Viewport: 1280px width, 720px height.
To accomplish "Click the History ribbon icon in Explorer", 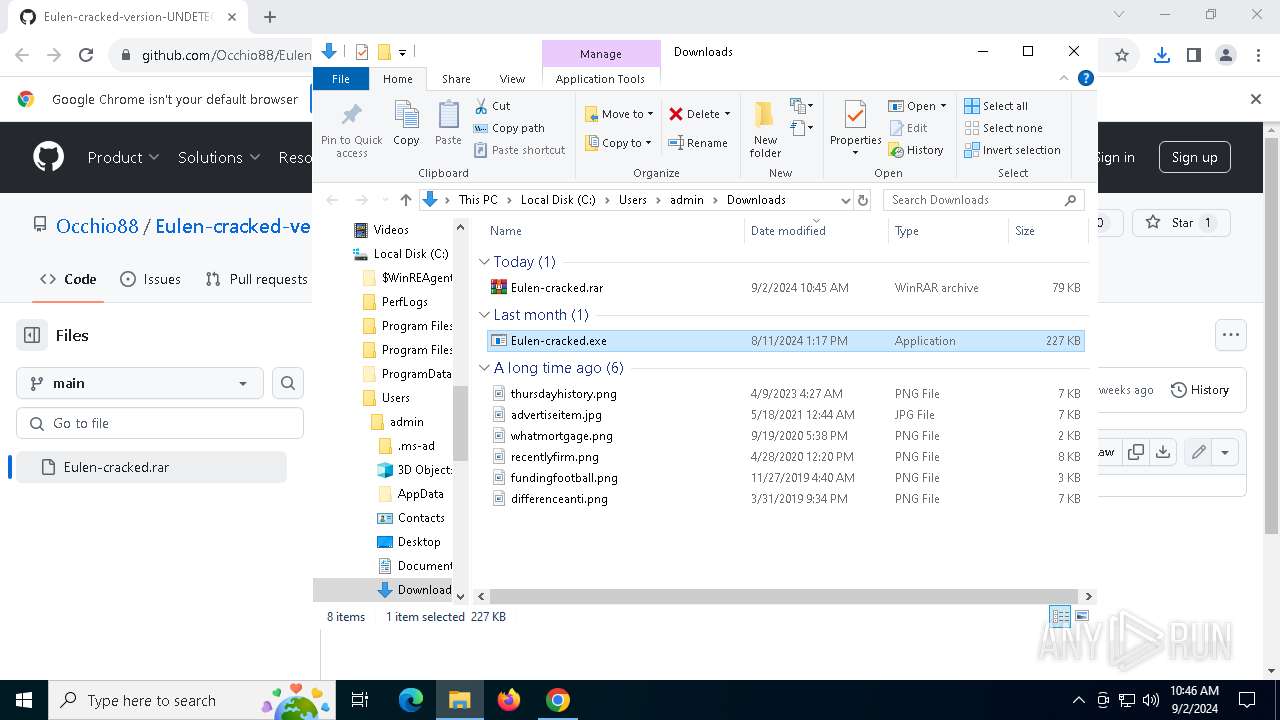I will coord(916,150).
